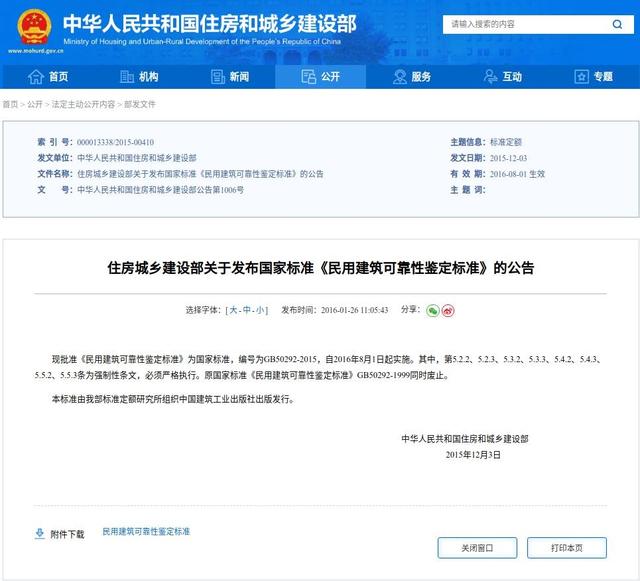Click the star icon beside 专题

tap(581, 77)
